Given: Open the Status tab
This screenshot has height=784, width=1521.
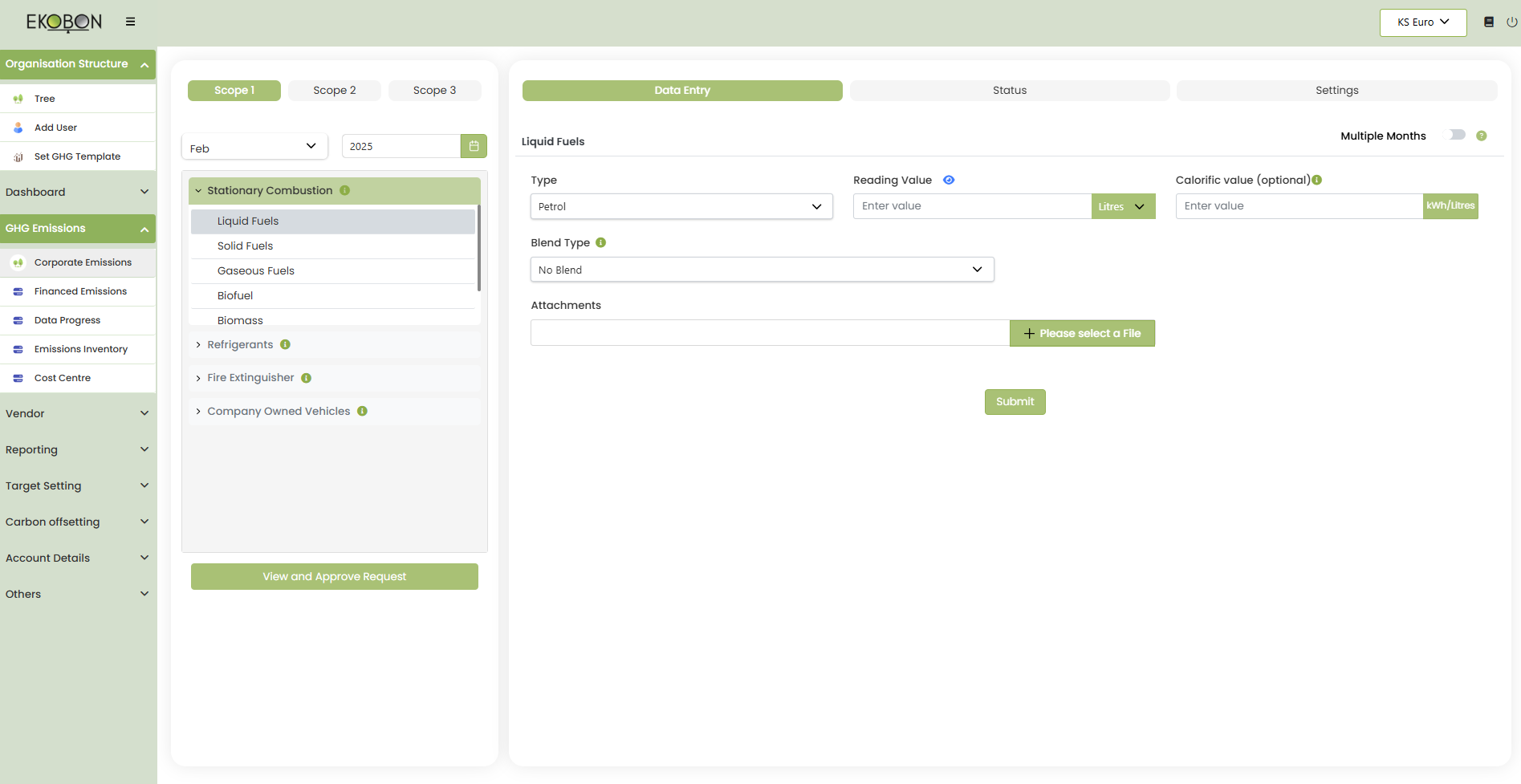Looking at the screenshot, I should click(1009, 91).
